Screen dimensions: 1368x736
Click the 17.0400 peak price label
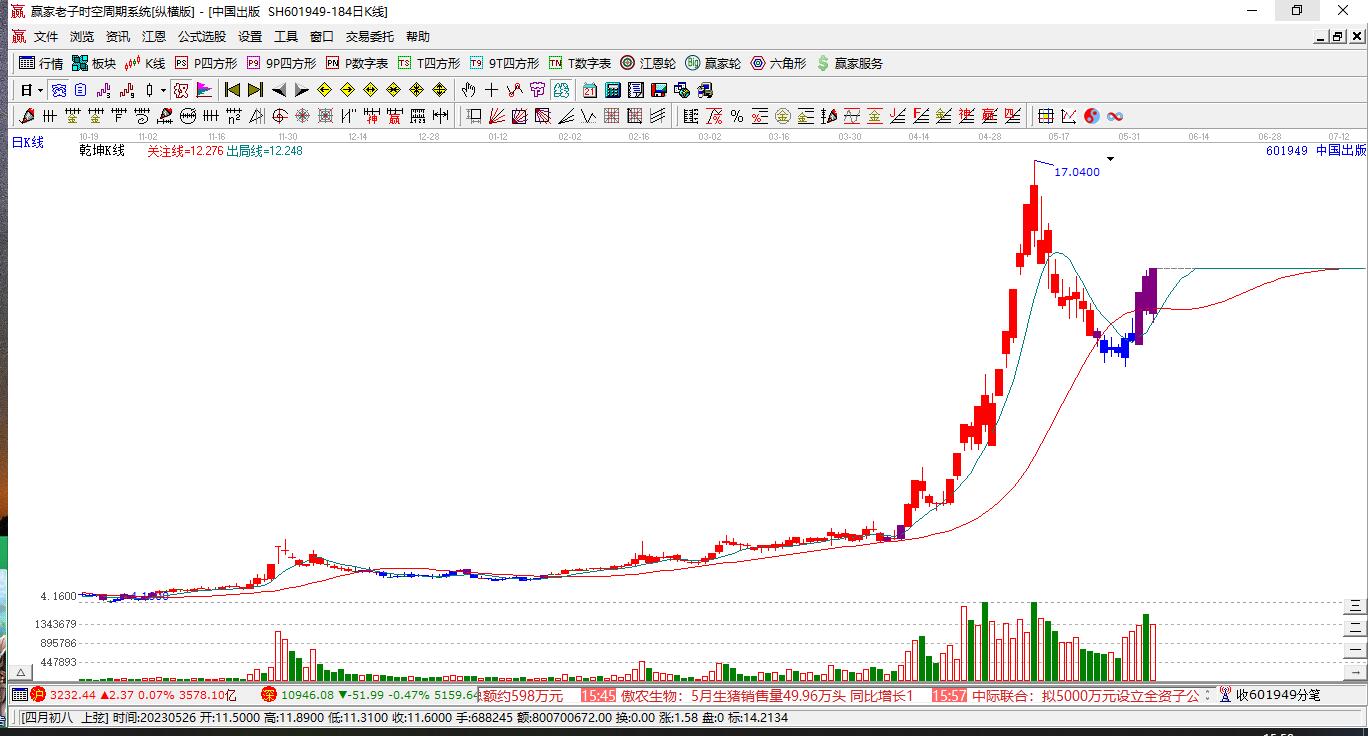[1077, 172]
